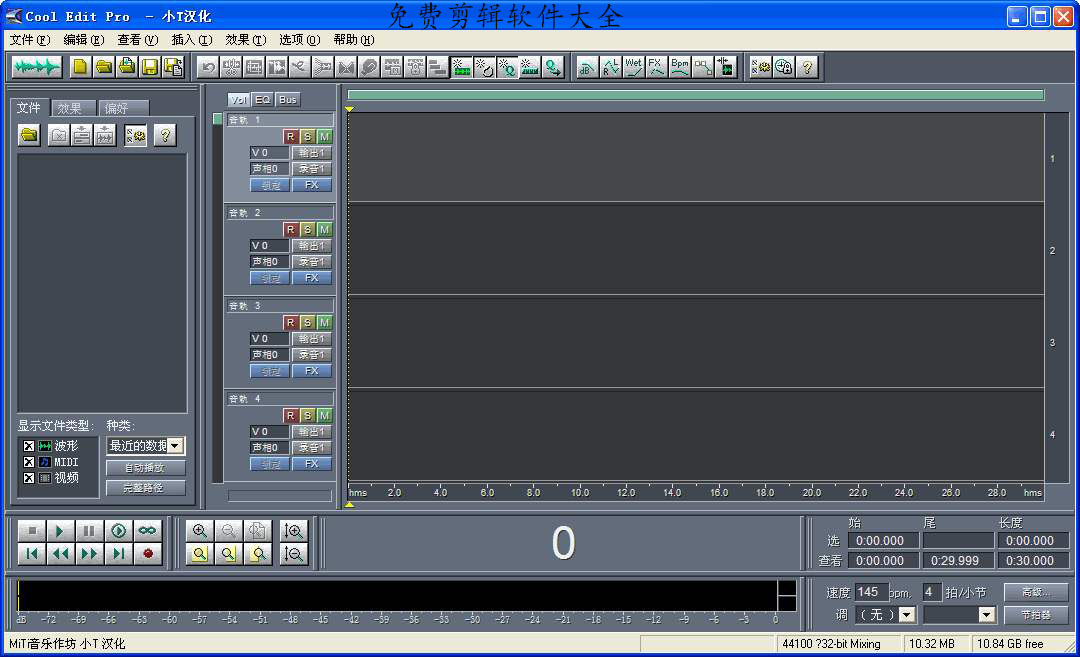Click the fast forward transport button

[x=89, y=554]
